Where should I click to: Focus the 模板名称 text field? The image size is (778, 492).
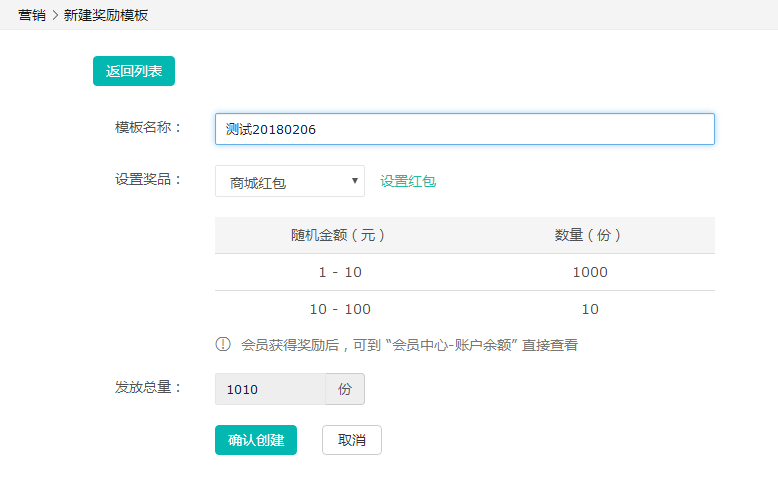[x=464, y=129]
